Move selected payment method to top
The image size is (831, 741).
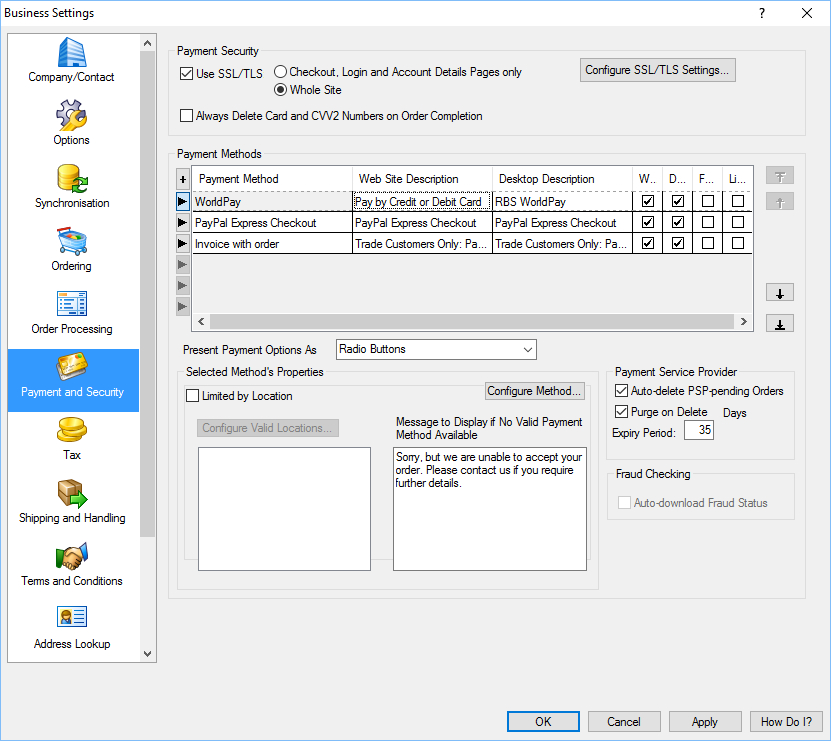[x=779, y=177]
